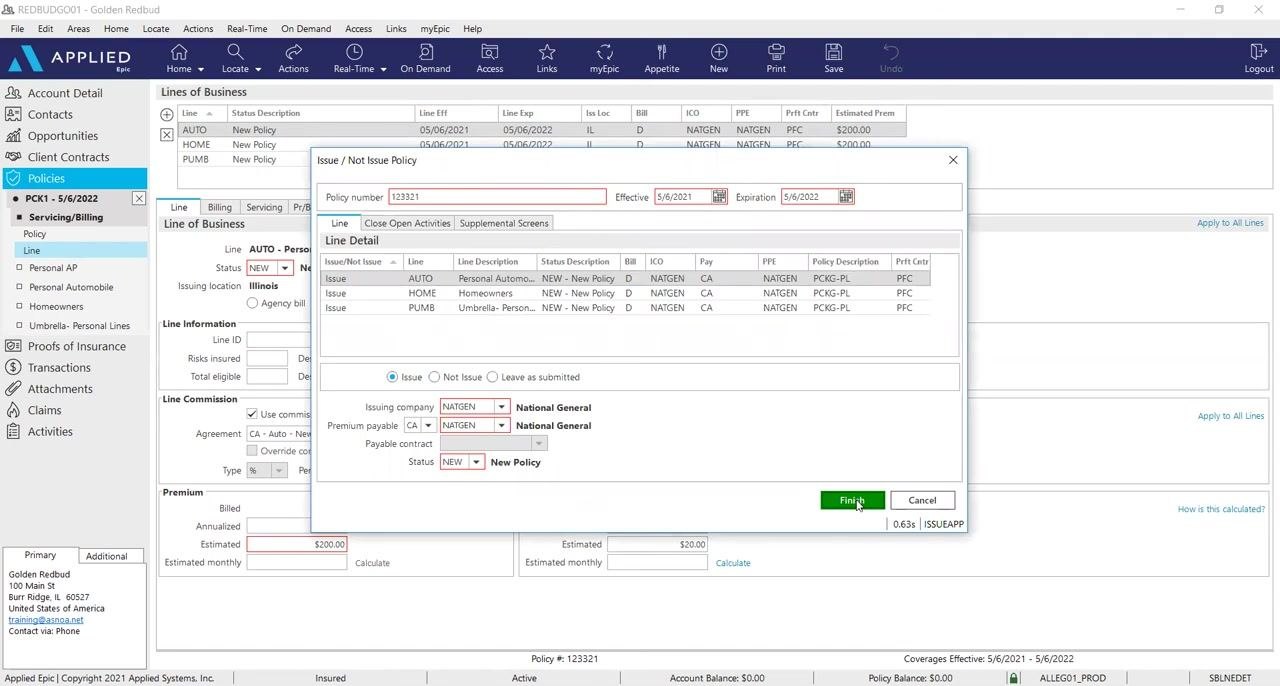Open the Expiration date calendar picker
This screenshot has height=686, width=1280.
click(x=846, y=197)
